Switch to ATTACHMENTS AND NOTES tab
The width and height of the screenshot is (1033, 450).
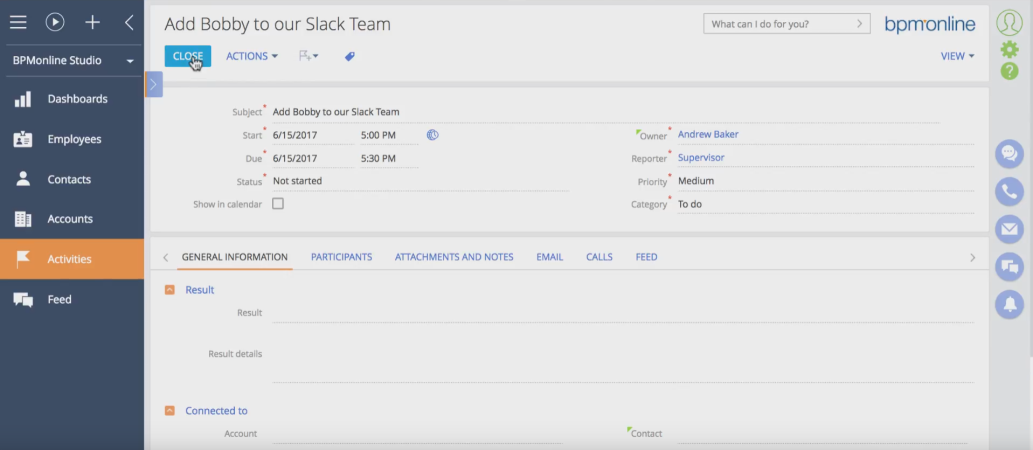[454, 257]
